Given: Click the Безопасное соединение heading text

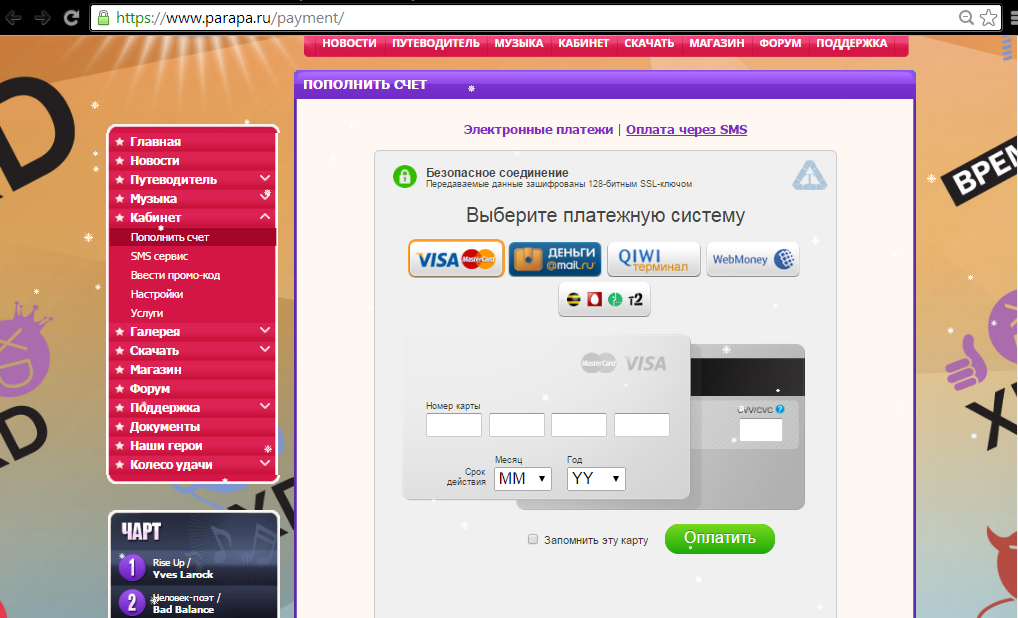Looking at the screenshot, I should [x=497, y=173].
